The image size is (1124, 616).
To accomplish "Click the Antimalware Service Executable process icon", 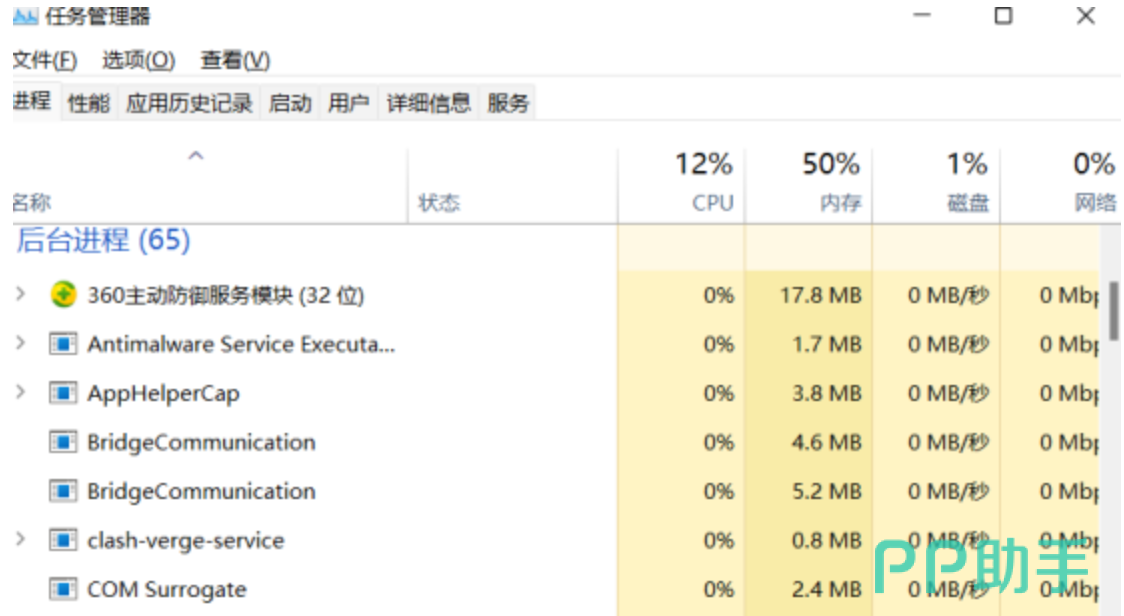I will [x=63, y=344].
